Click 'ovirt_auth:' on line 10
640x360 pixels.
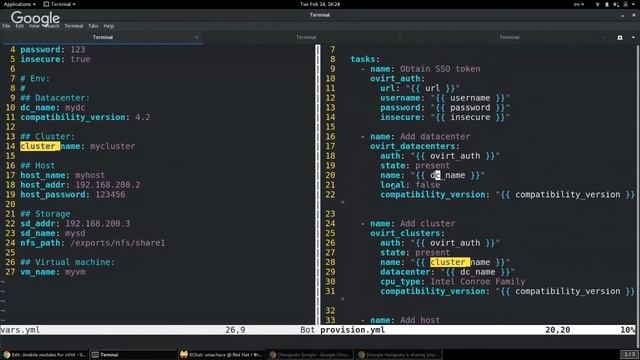[x=397, y=79]
